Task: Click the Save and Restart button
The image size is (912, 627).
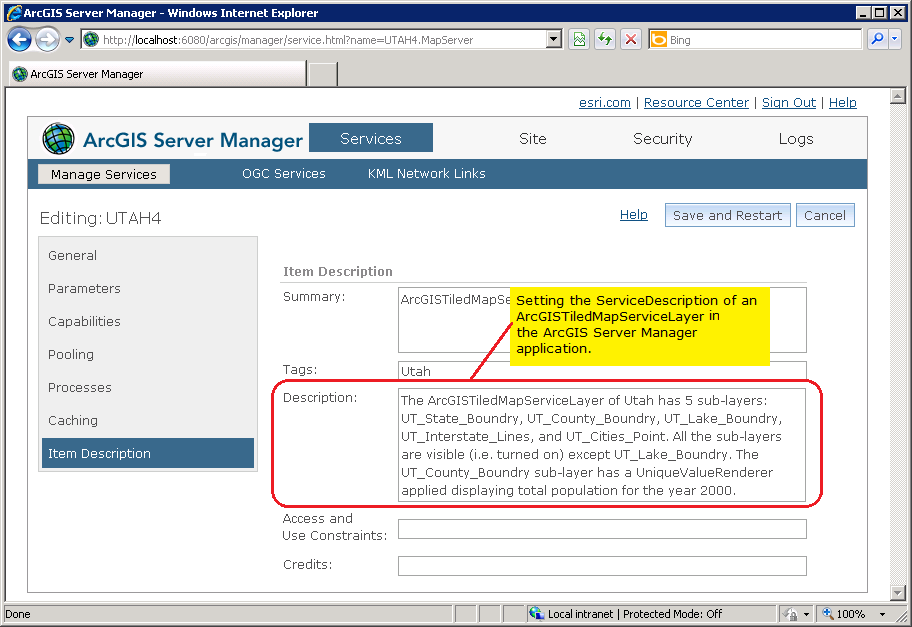Action: pos(727,214)
